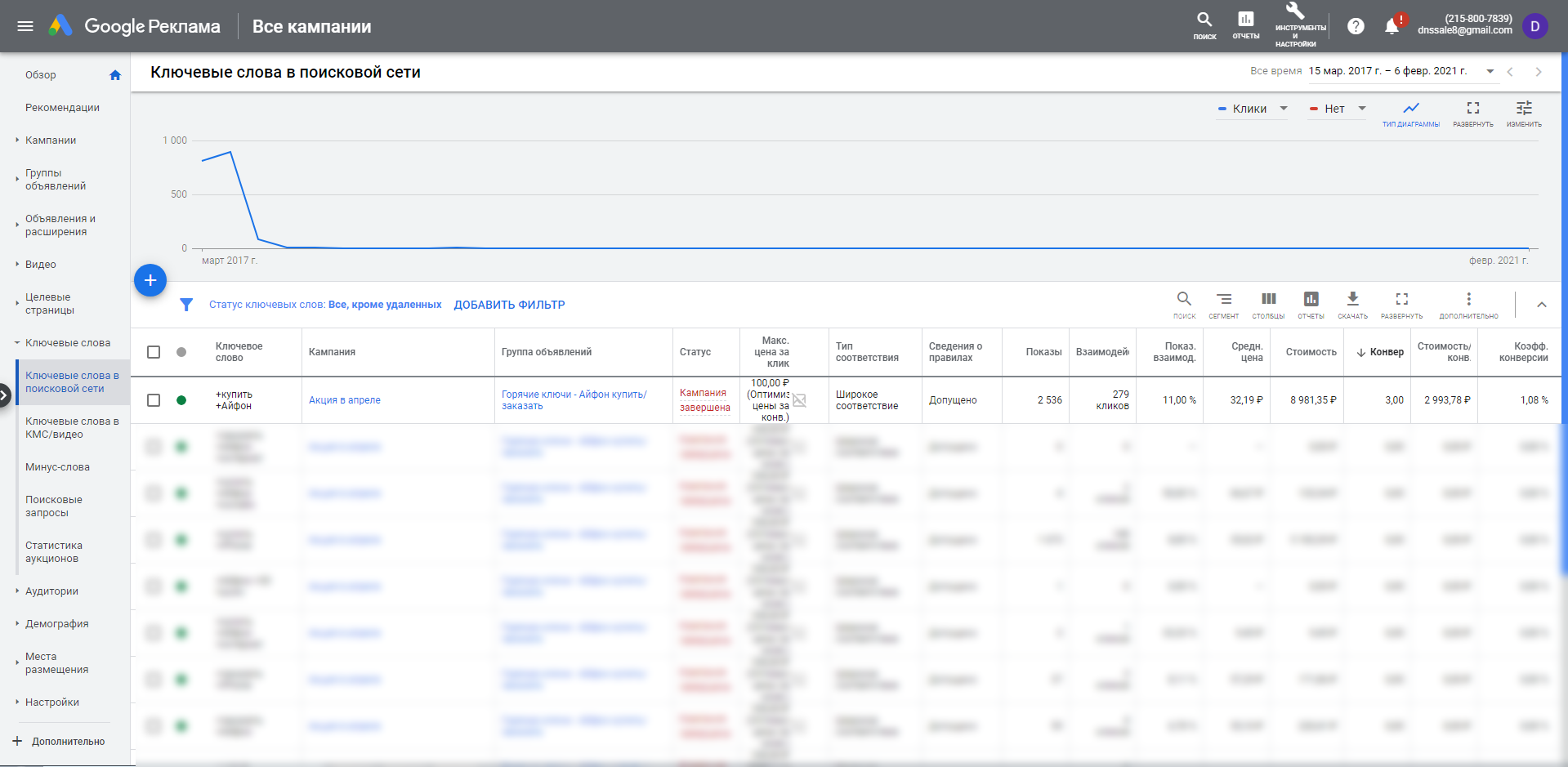
Task: Click Кампания завершена status text
Action: [x=704, y=400]
